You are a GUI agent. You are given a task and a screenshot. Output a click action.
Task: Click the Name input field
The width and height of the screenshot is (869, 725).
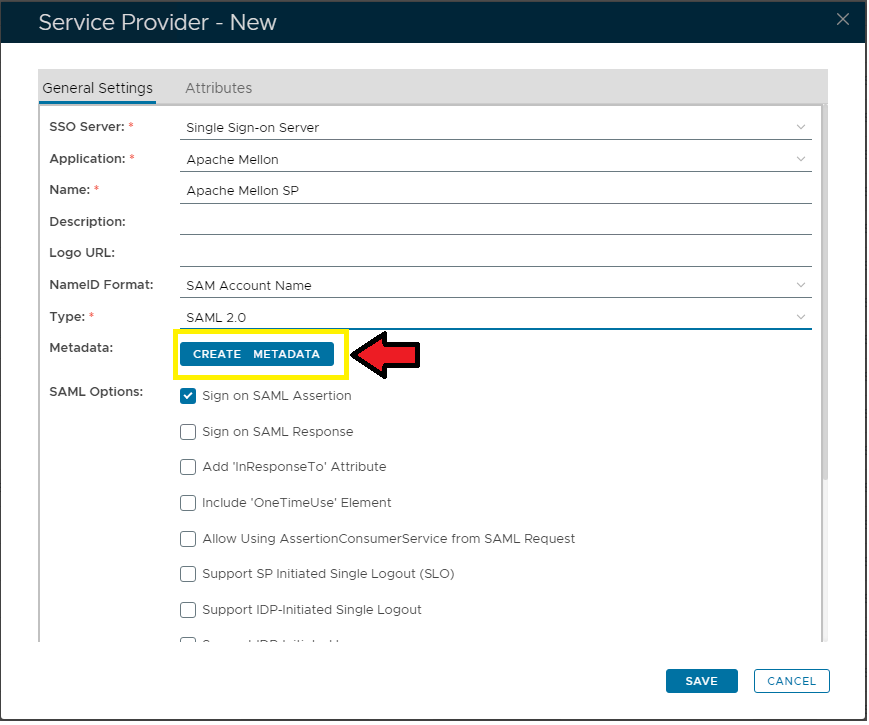pos(495,190)
